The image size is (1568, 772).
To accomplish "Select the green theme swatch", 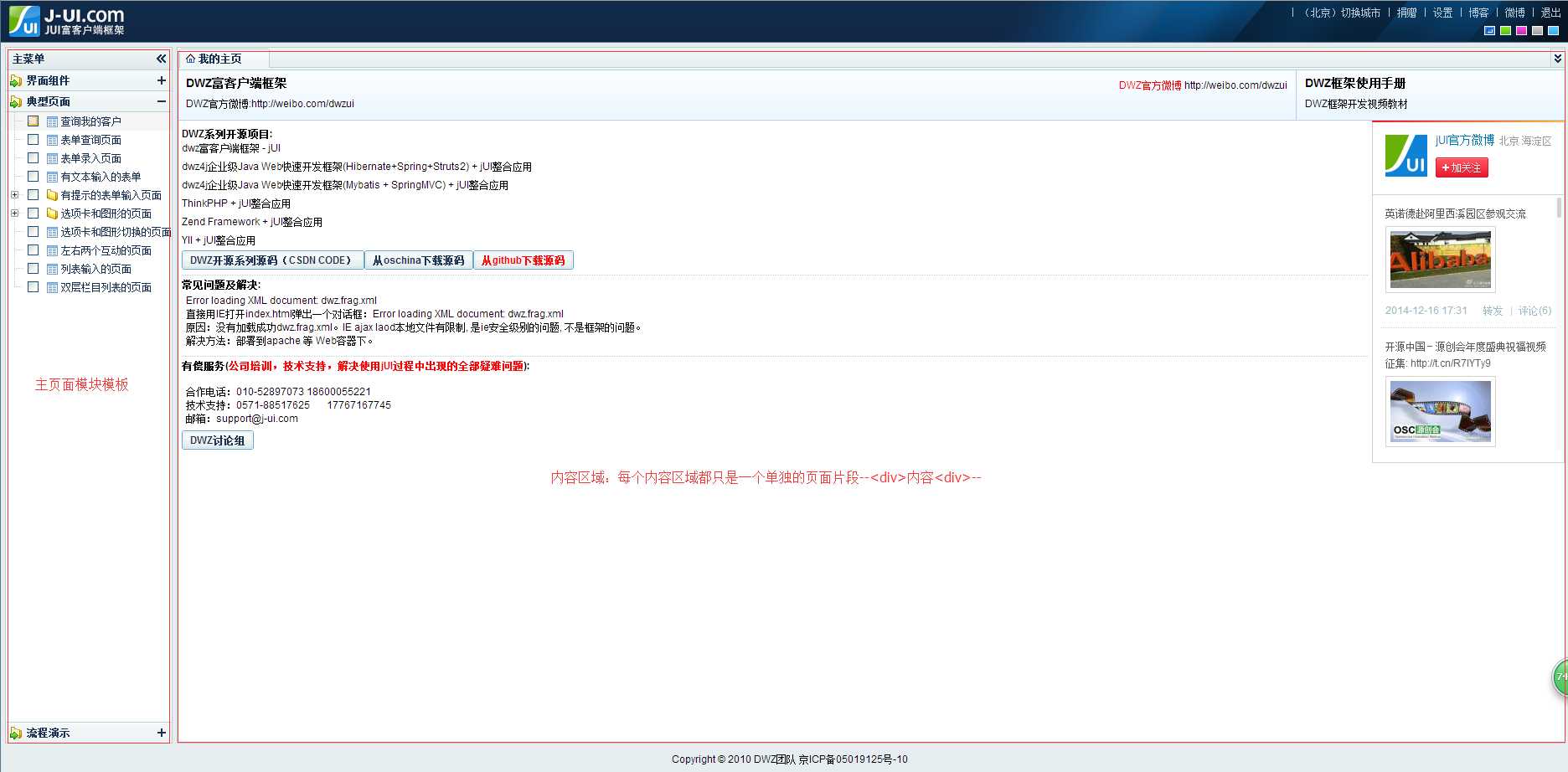I will [x=1505, y=31].
